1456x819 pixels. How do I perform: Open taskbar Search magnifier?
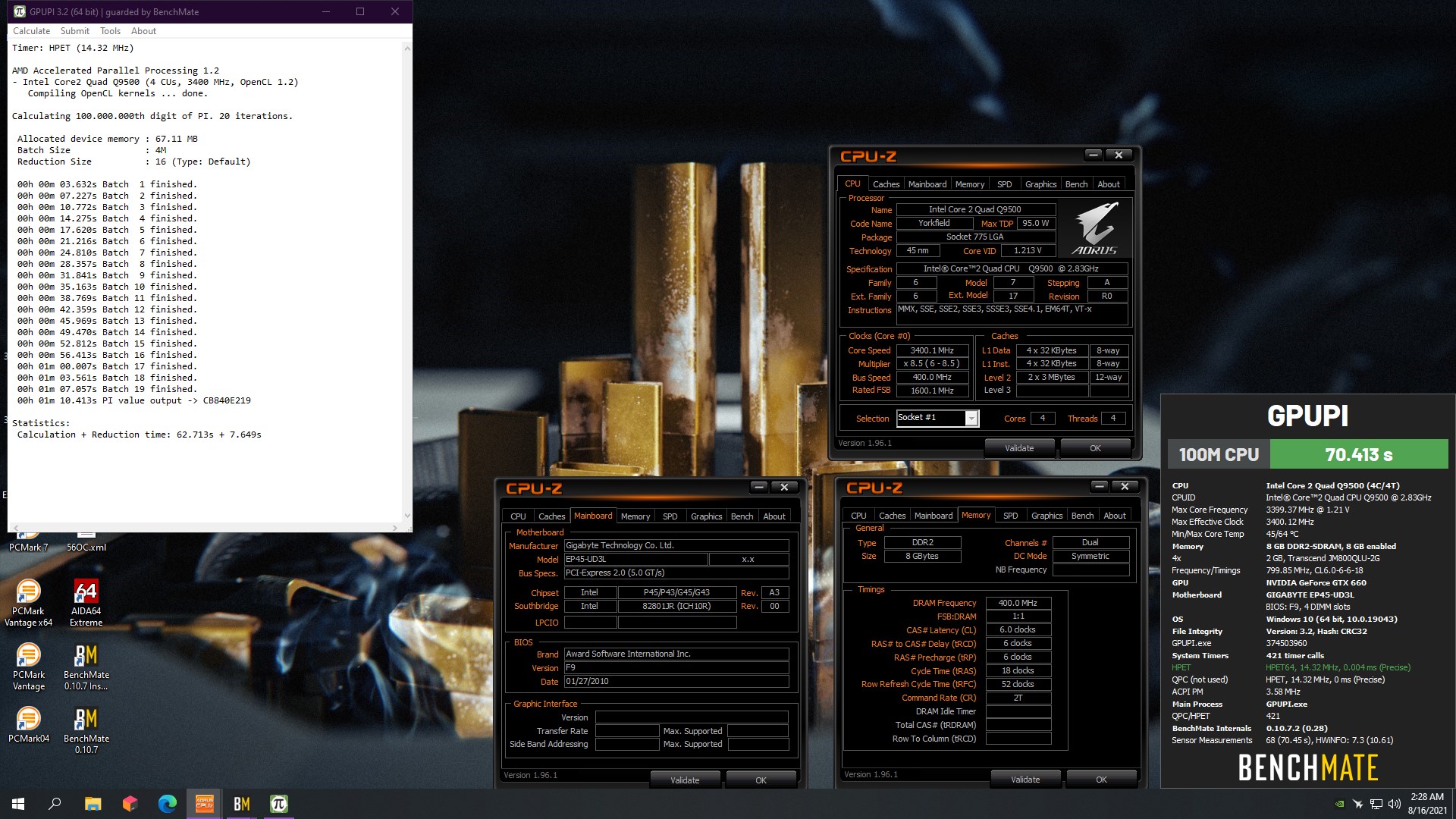point(55,804)
